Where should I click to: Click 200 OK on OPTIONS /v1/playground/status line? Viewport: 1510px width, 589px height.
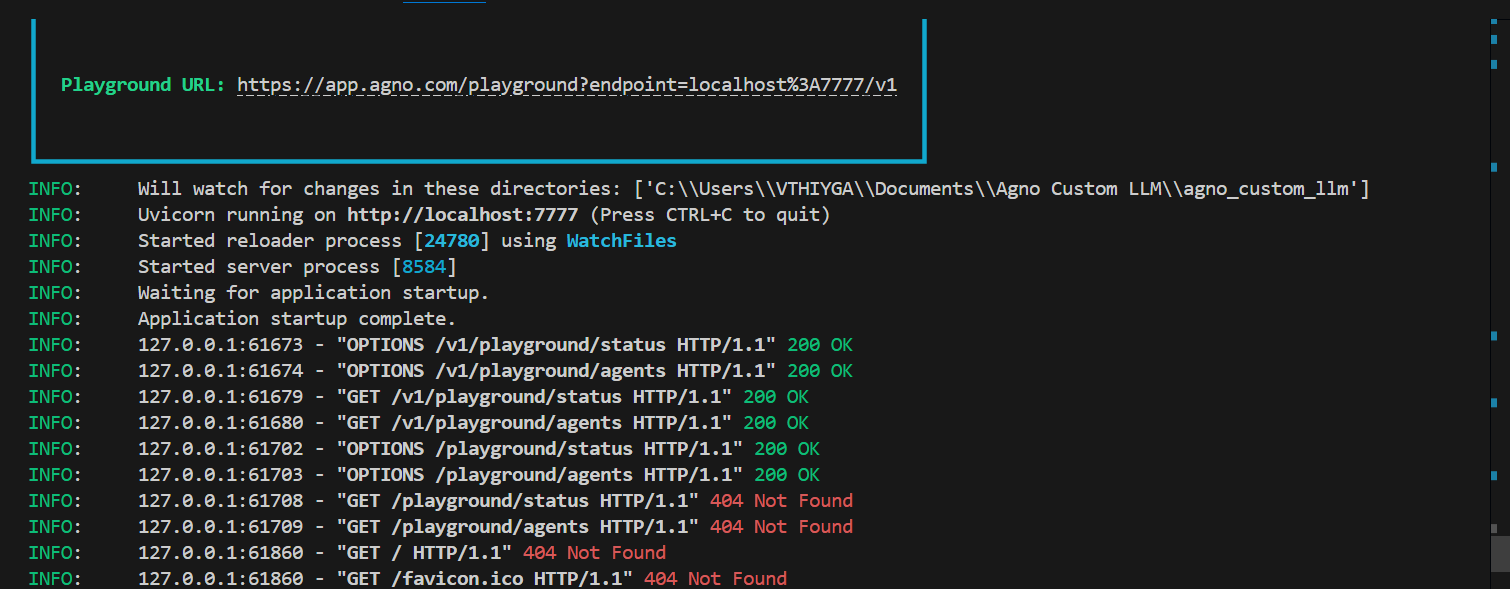tap(820, 345)
